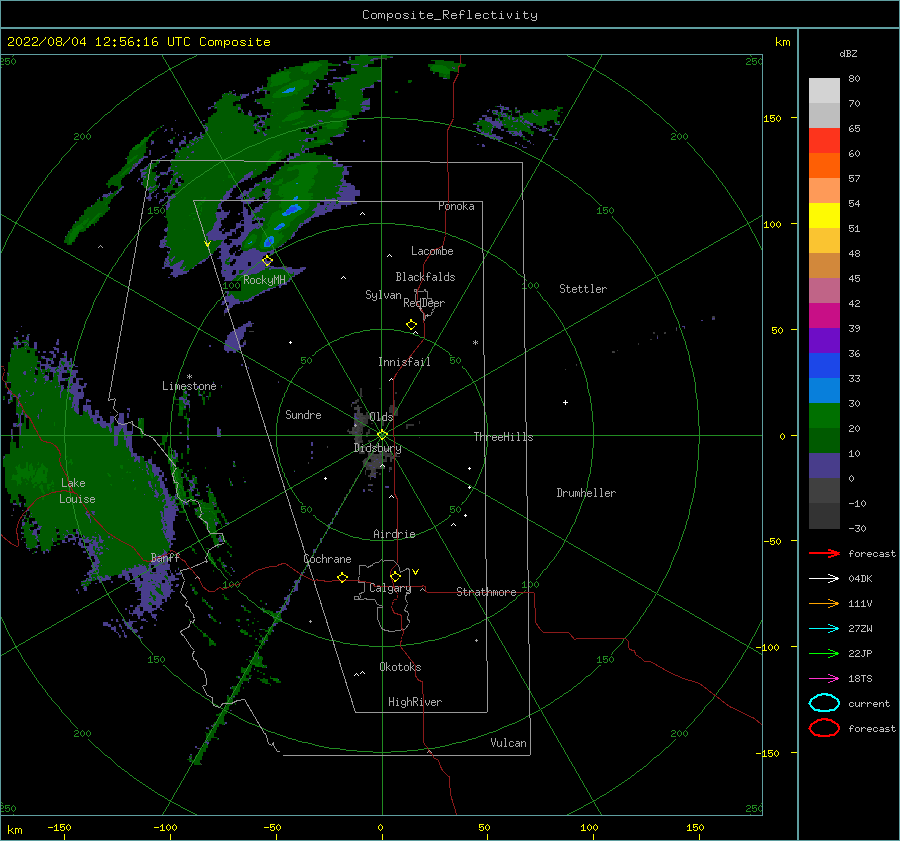Screen dimensions: 900x841
Task: Select the Strathmore label
Action: point(486,592)
